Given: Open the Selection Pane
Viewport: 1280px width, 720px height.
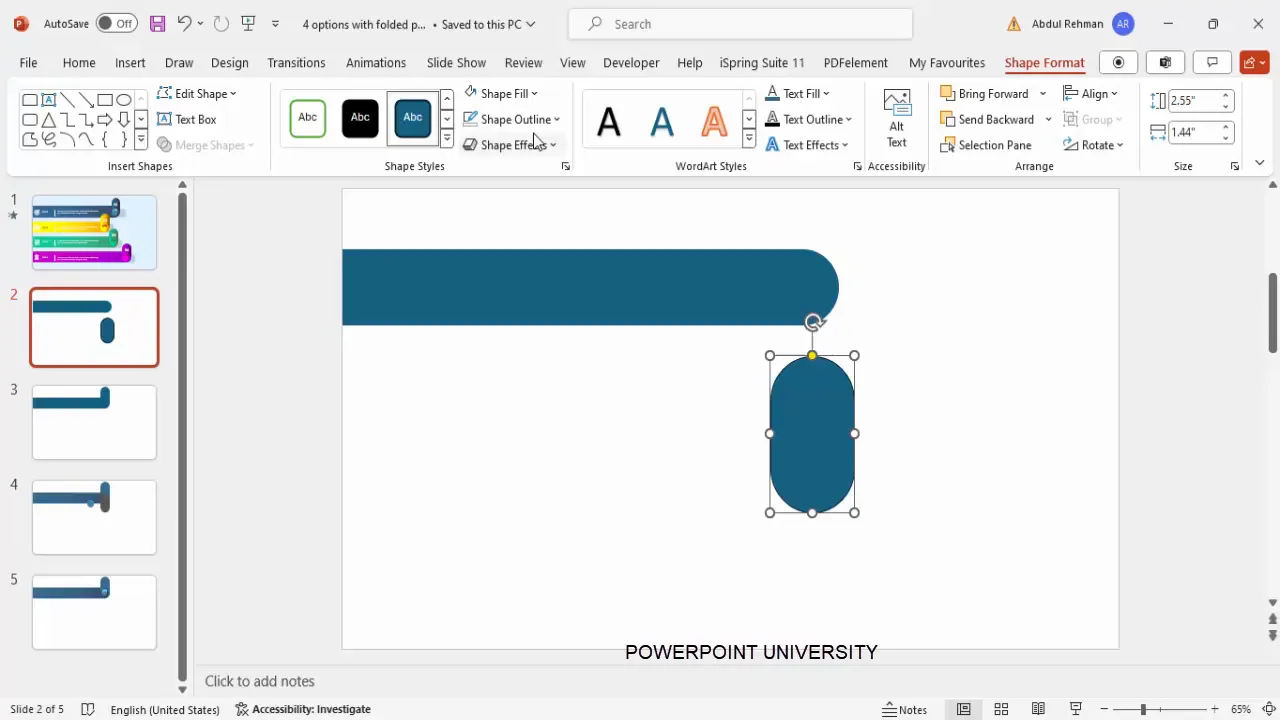Looking at the screenshot, I should tap(986, 145).
